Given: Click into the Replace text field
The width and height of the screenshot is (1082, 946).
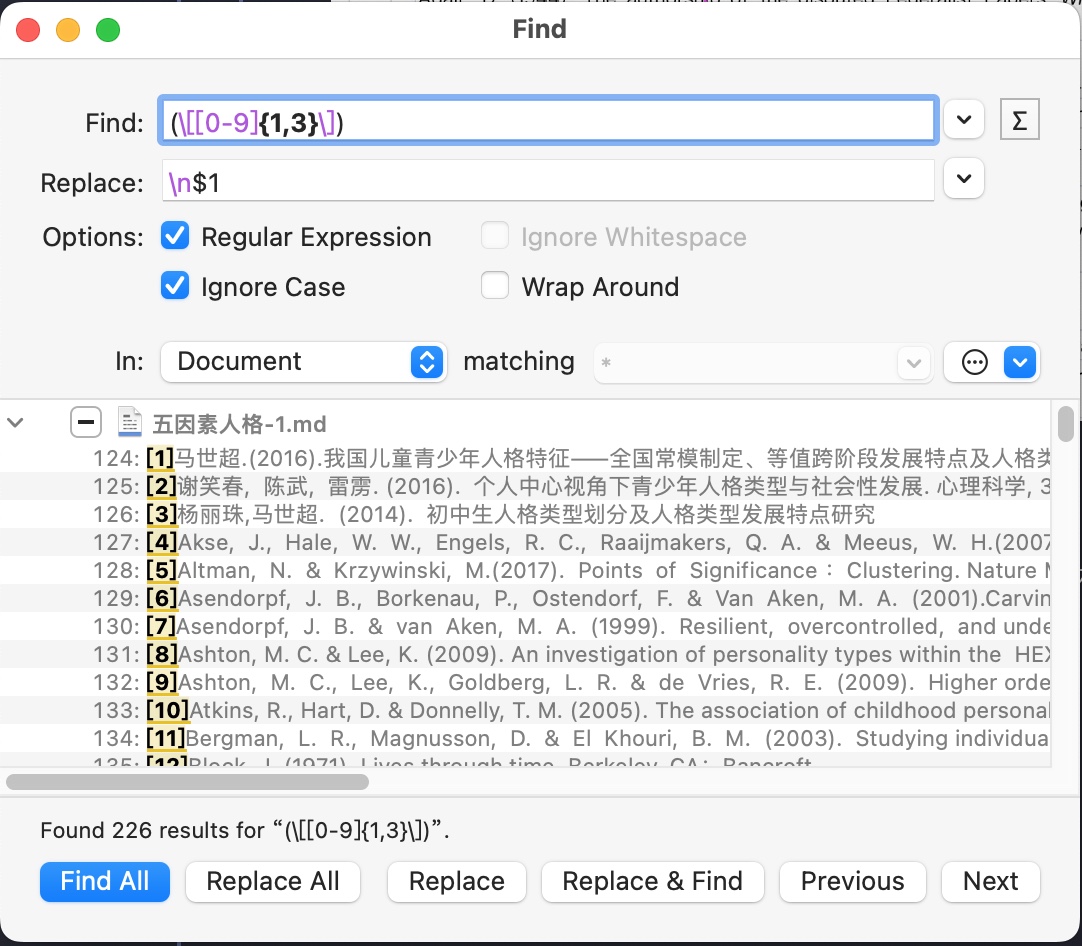Looking at the screenshot, I should coord(548,183).
